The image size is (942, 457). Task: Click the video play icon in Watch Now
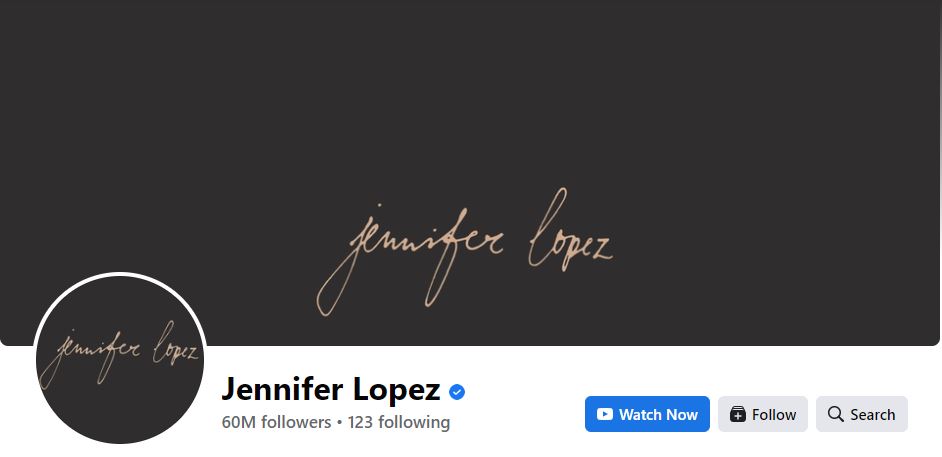[x=604, y=414]
